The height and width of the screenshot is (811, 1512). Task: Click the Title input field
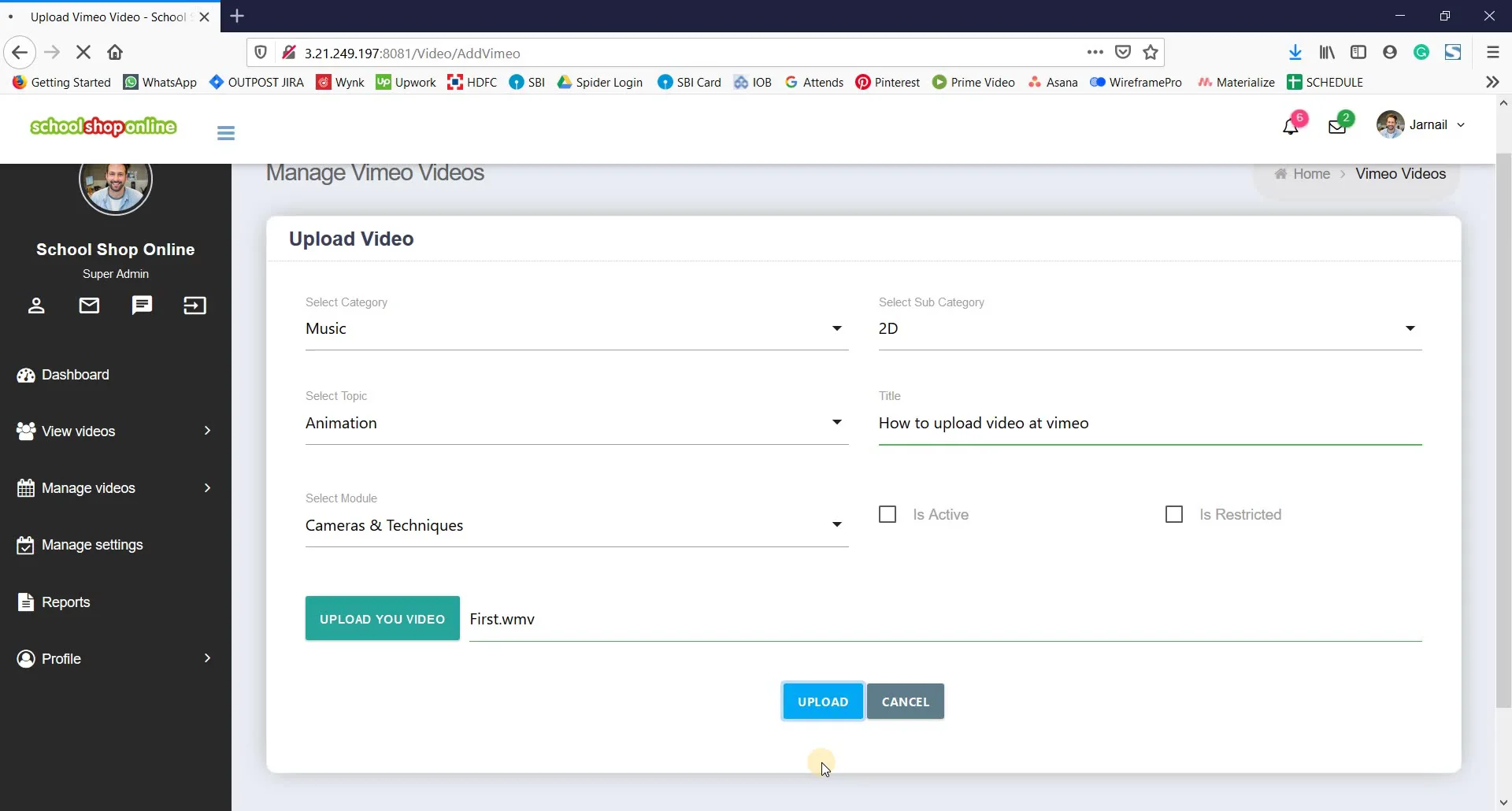pyautogui.click(x=1150, y=424)
